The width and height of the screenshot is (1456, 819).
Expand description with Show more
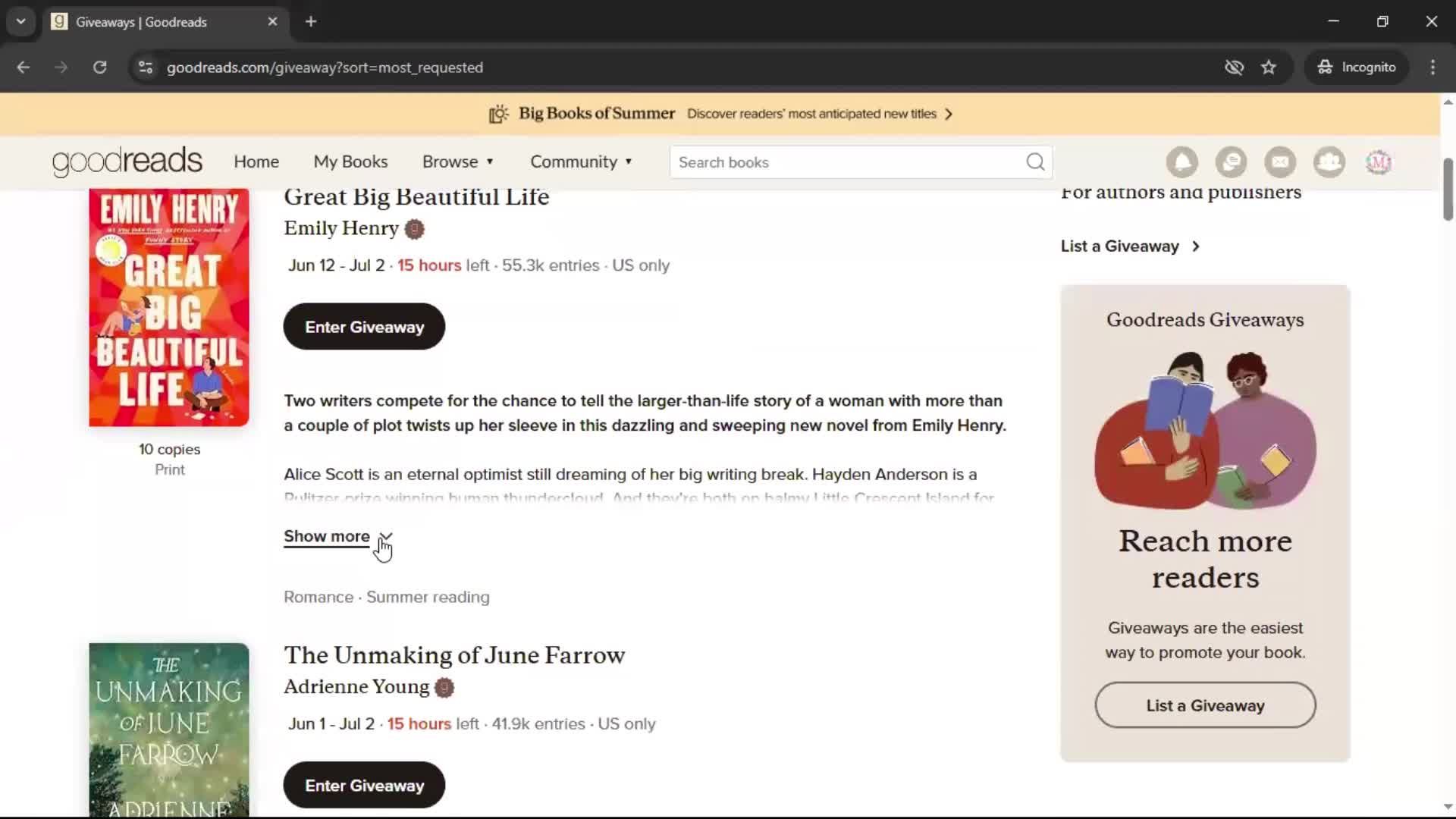337,537
